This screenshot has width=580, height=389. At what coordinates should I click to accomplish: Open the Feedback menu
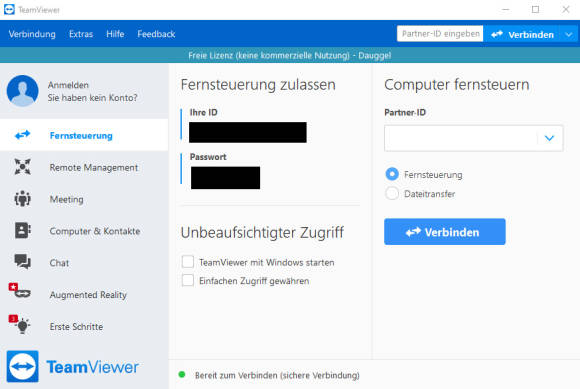(156, 34)
